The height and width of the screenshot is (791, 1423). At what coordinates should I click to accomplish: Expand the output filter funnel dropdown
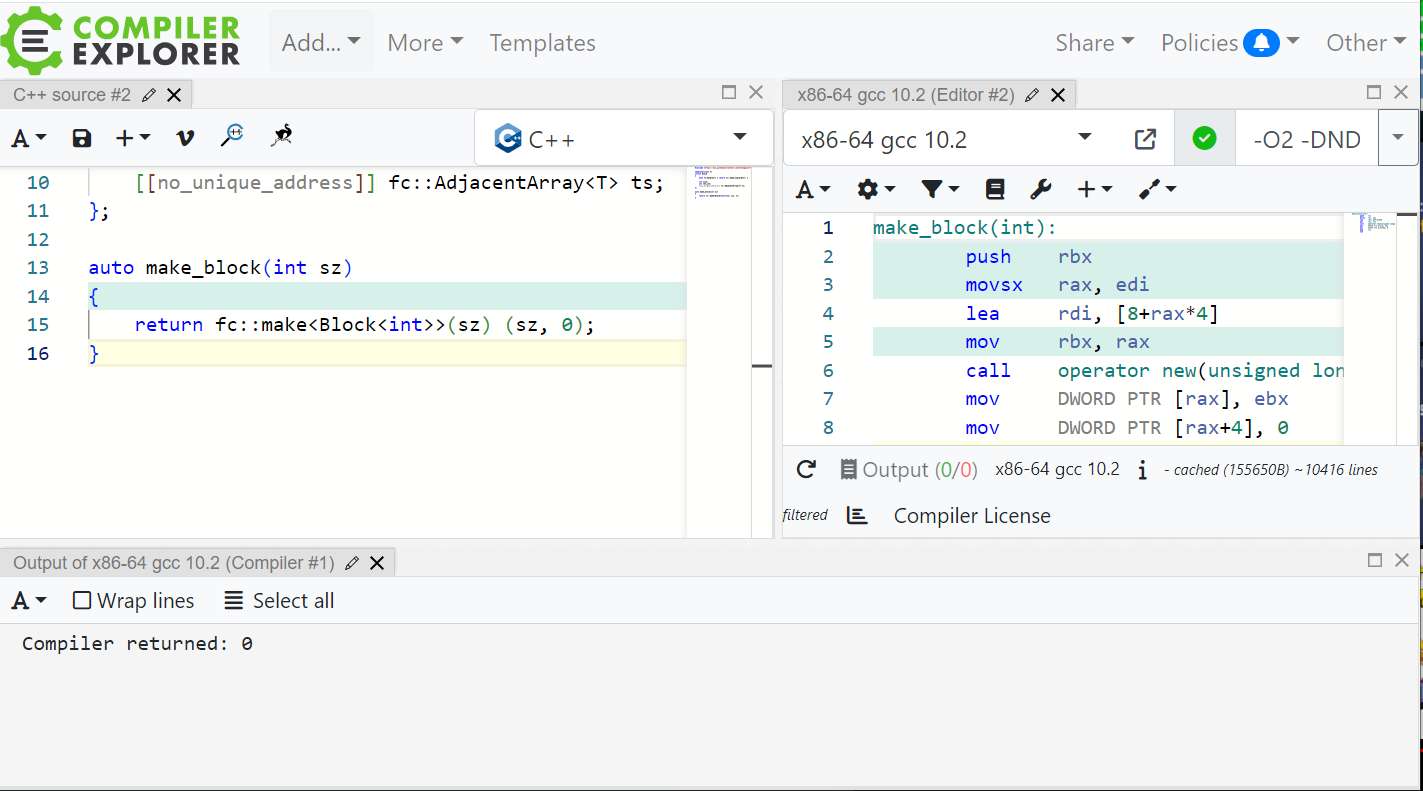[x=939, y=189]
